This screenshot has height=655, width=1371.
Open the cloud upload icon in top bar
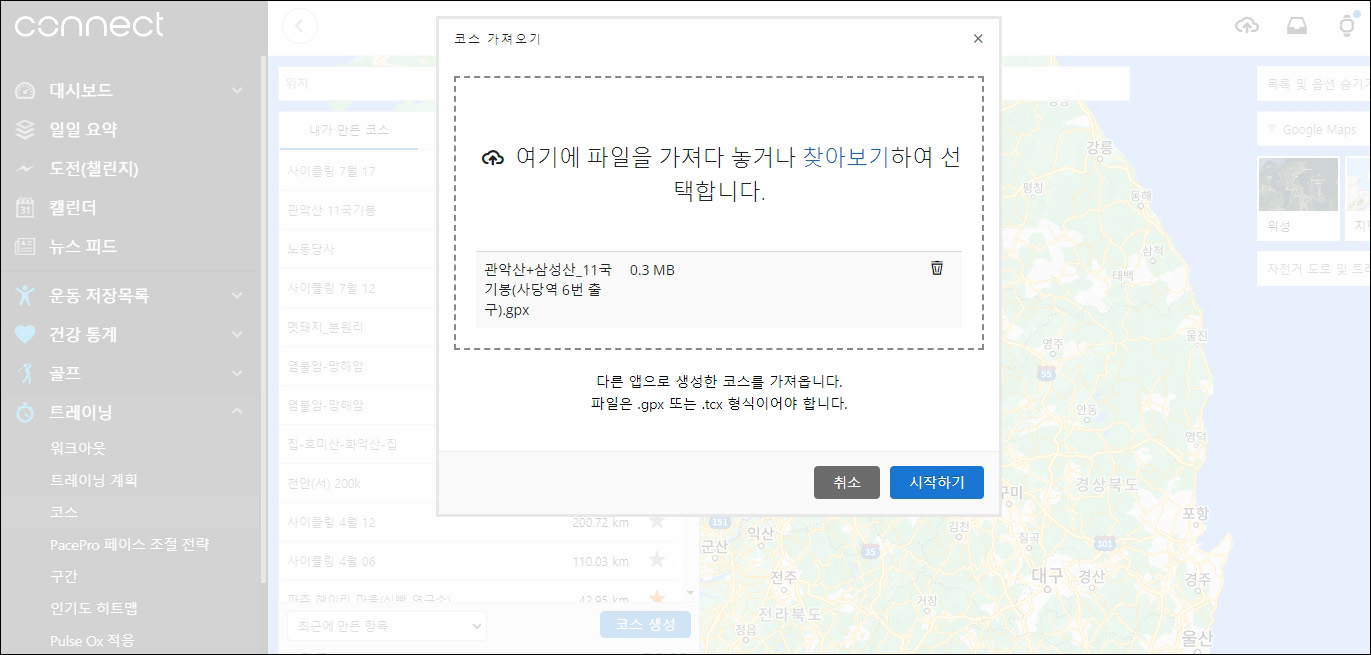click(1247, 26)
